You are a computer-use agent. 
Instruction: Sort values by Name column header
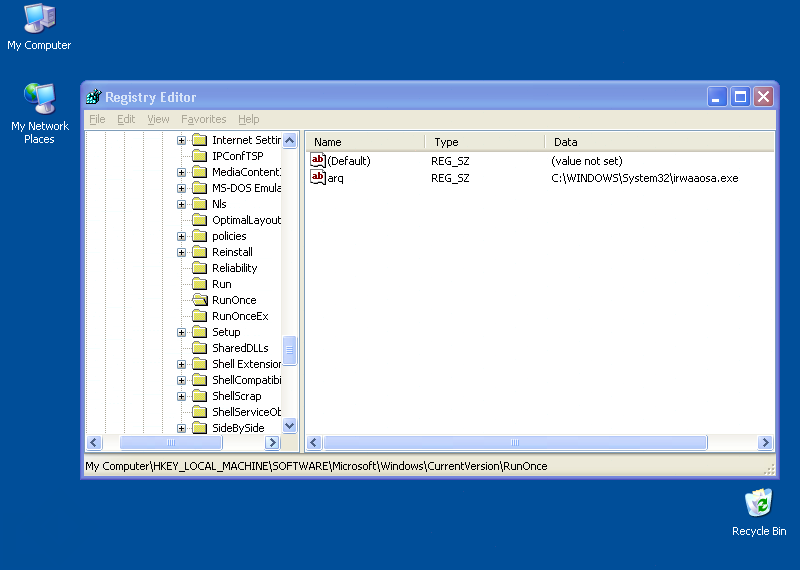pos(366,142)
